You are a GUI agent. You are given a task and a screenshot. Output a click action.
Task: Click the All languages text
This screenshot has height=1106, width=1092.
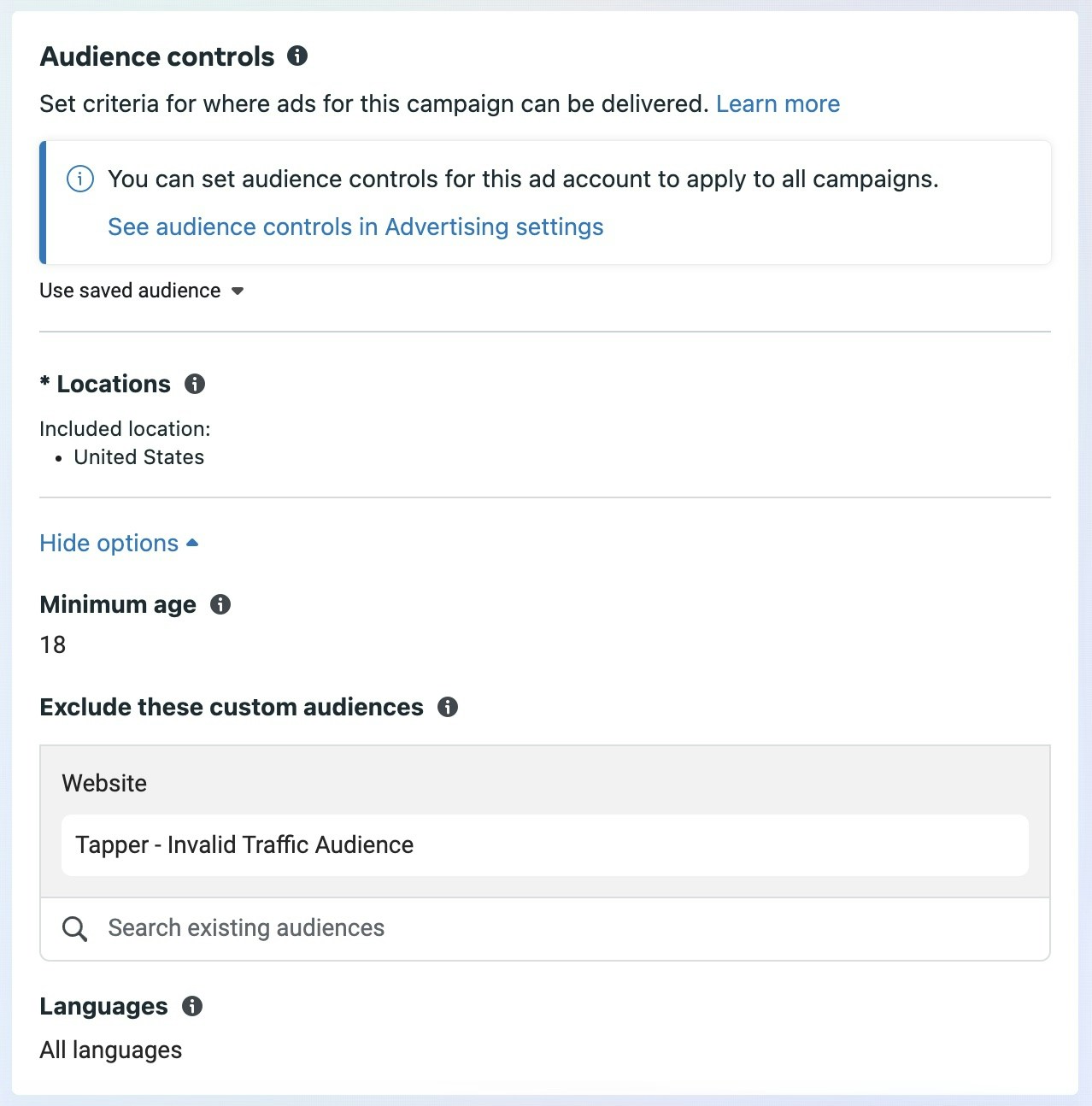pos(110,1050)
